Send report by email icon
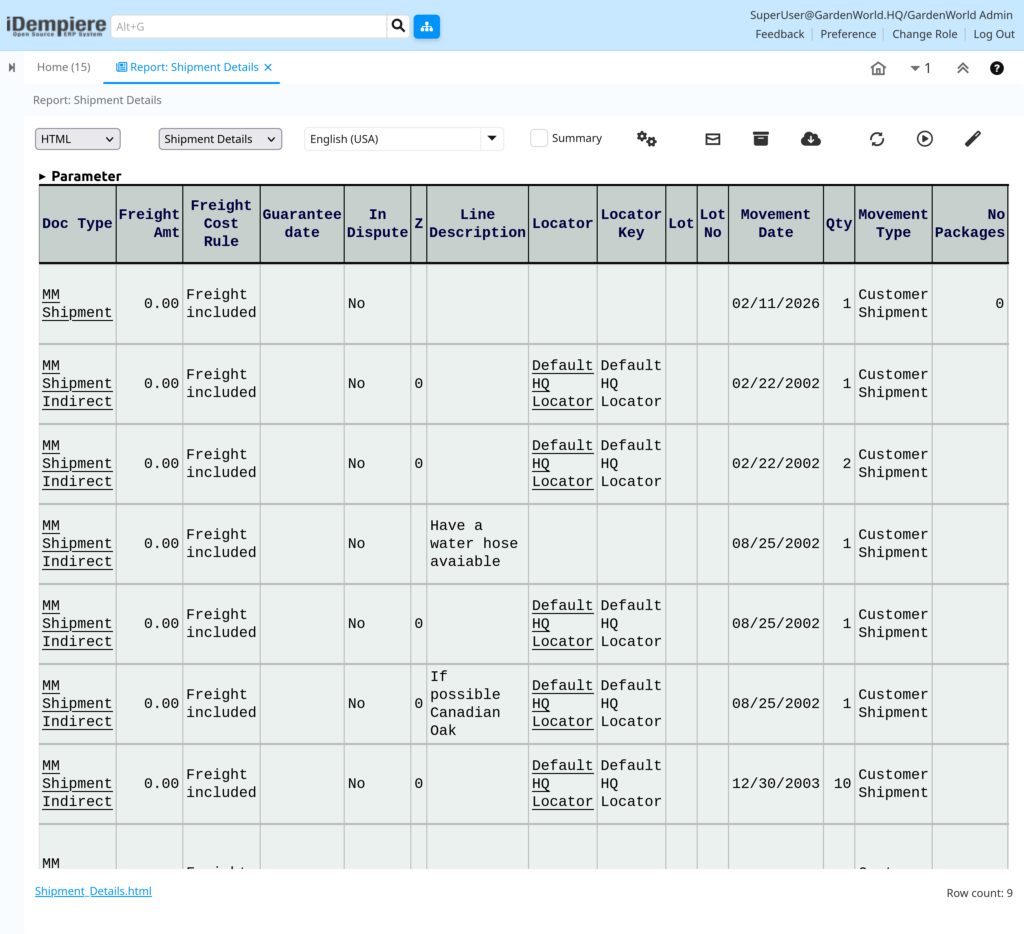 [x=712, y=138]
